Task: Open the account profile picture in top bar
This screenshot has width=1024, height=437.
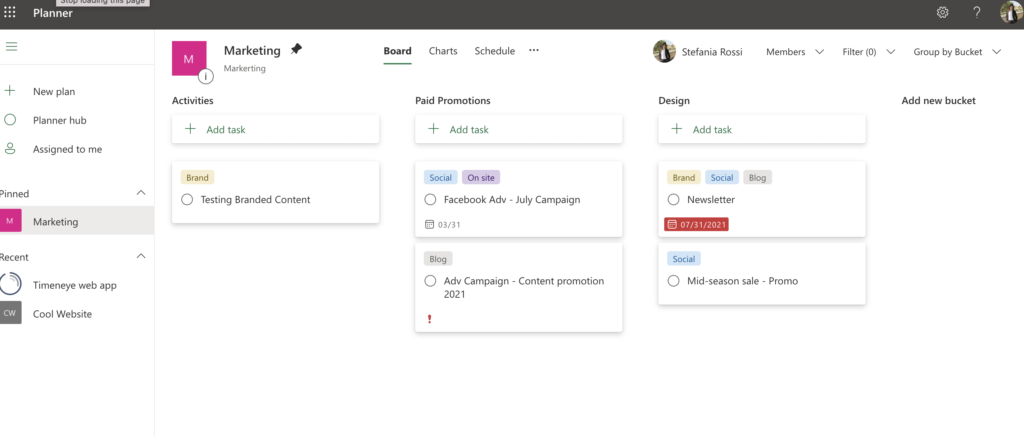Action: [x=1012, y=12]
